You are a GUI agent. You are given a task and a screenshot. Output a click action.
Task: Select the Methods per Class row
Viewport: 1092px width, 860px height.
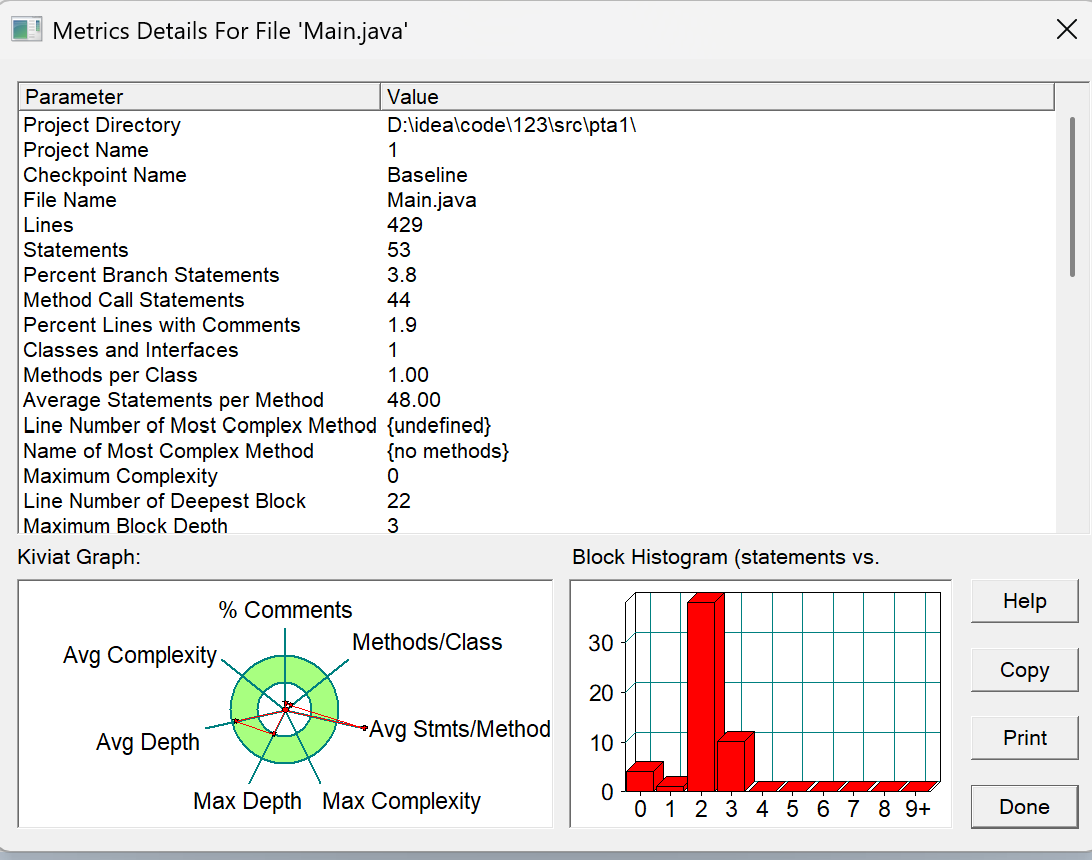[536, 375]
